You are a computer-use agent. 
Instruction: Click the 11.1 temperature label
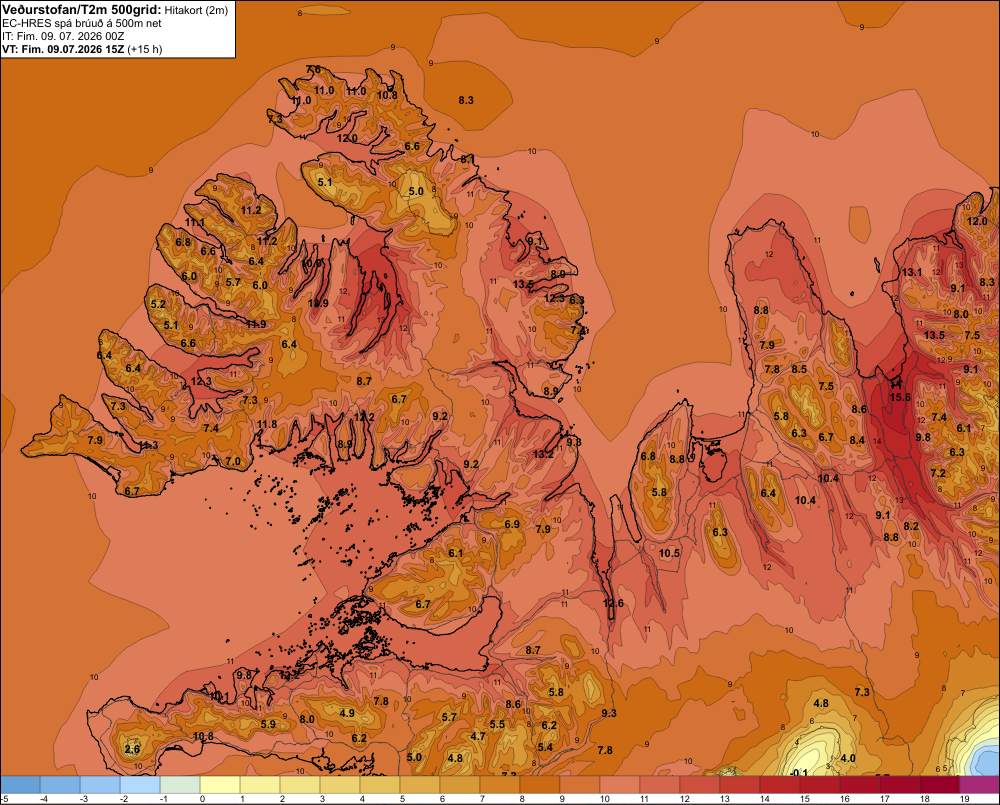[x=195, y=223]
